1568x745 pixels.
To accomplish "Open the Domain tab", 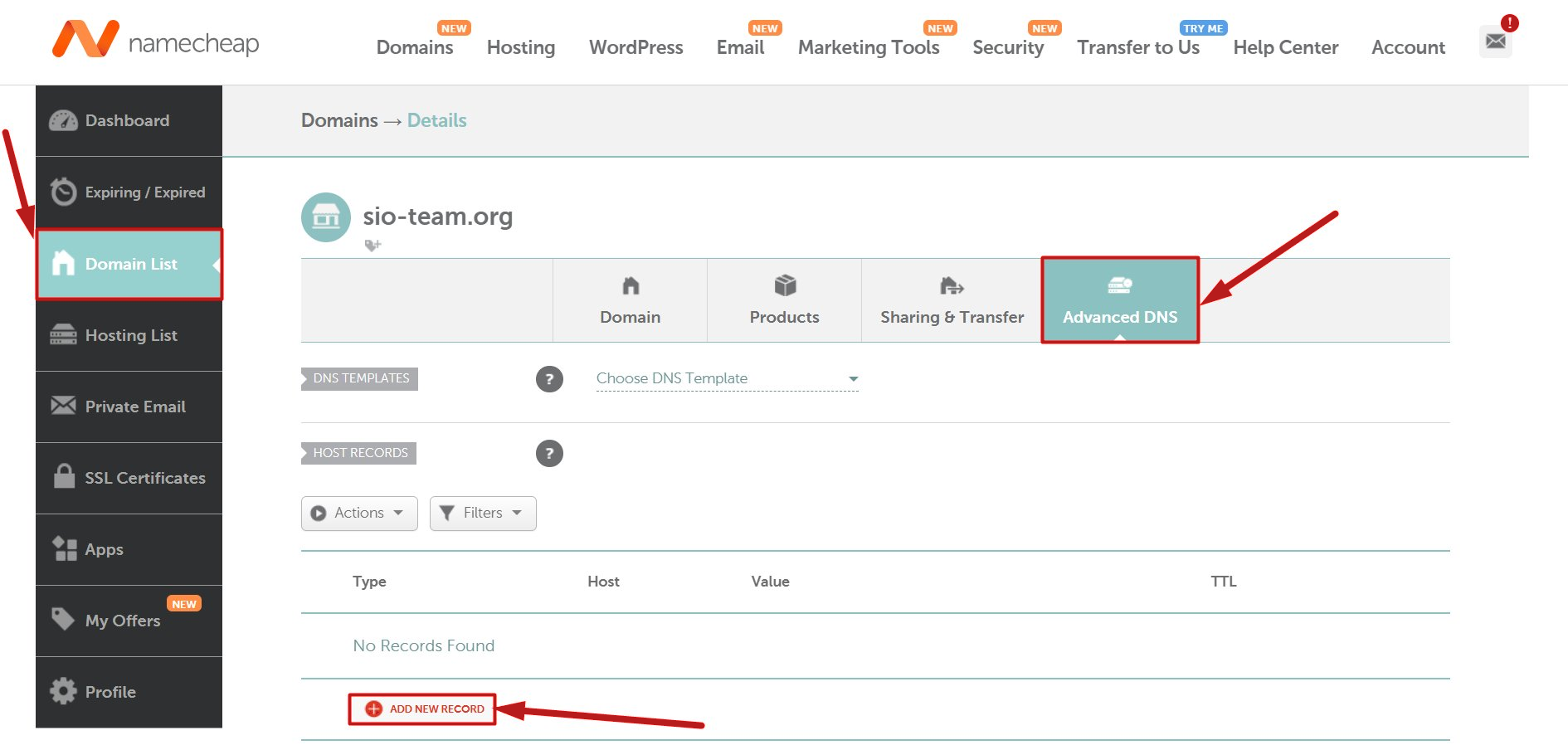I will 631,300.
